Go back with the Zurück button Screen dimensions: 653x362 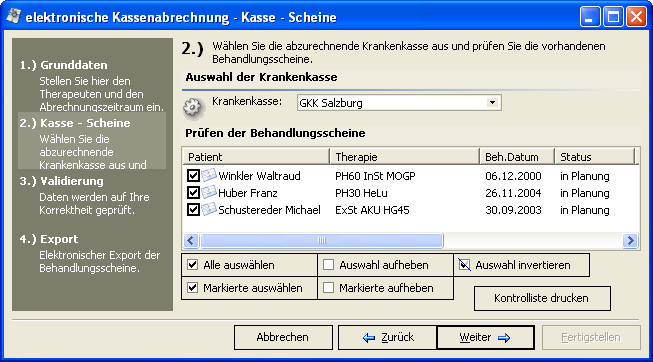tap(388, 337)
